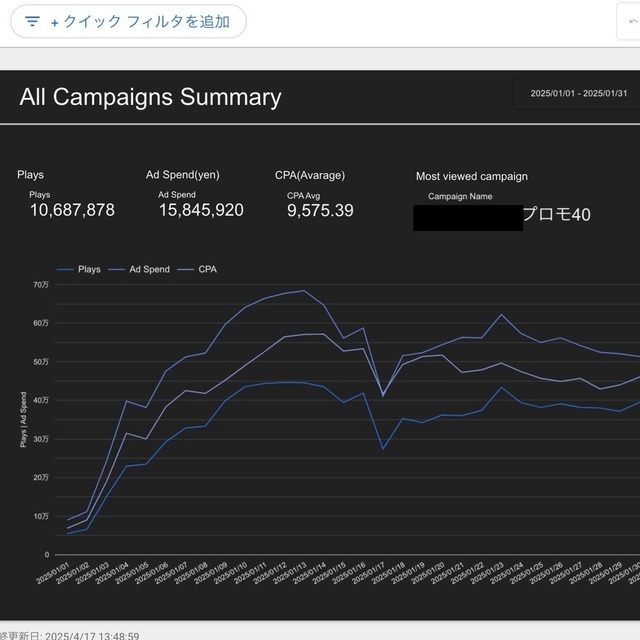Select the Plays scorecard value 10,687,878
The image size is (640, 640).
pyautogui.click(x=72, y=210)
